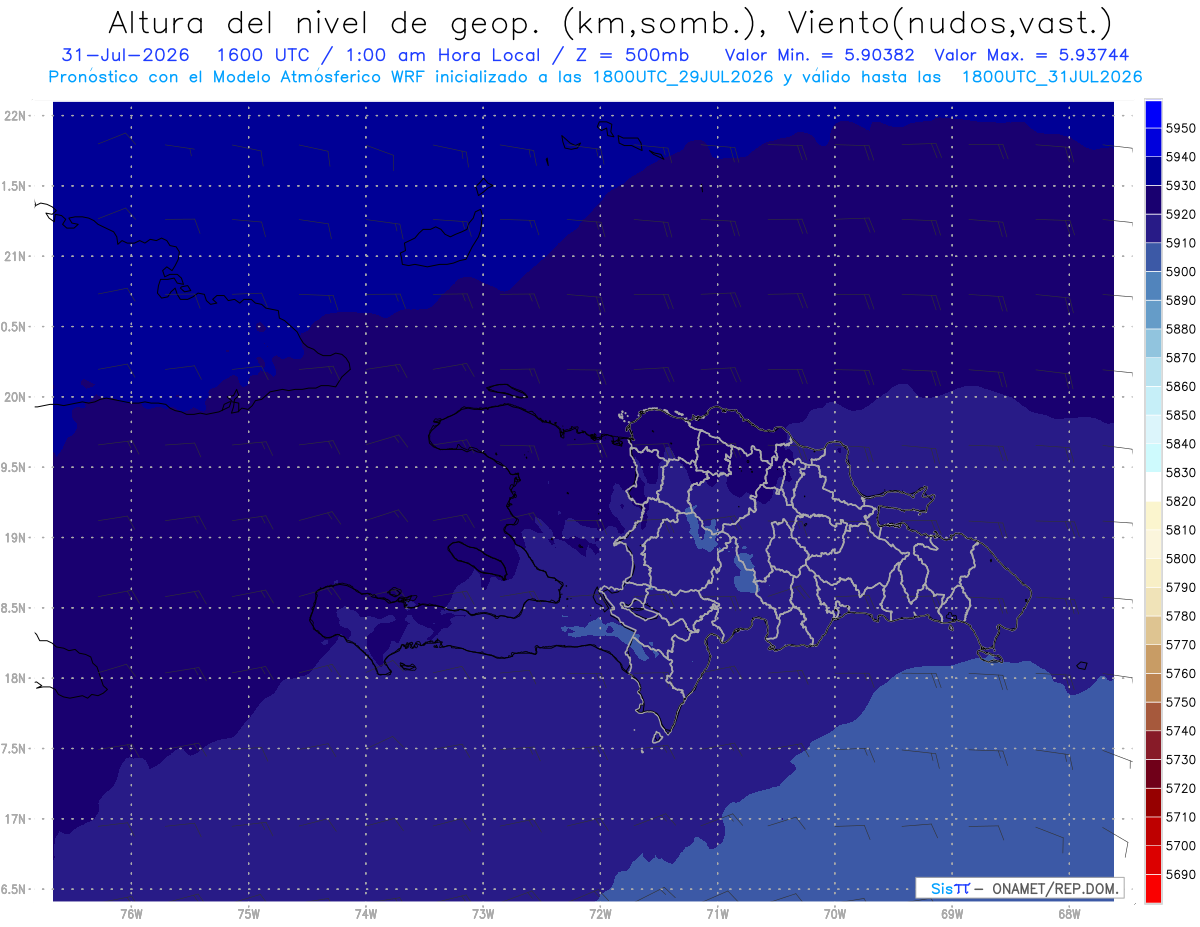Viewport: 1200px width, 927px height.
Task: Click the '5920' colorbar value
Action: pyautogui.click(x=1181, y=214)
